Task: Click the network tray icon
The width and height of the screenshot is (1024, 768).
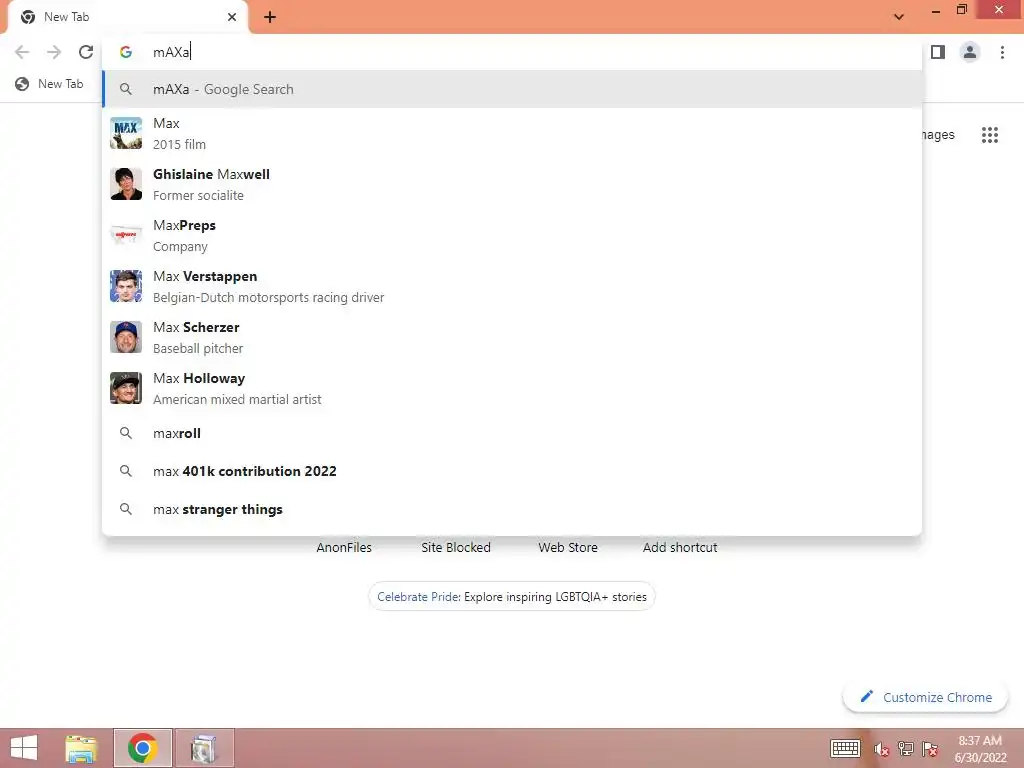Action: point(906,749)
